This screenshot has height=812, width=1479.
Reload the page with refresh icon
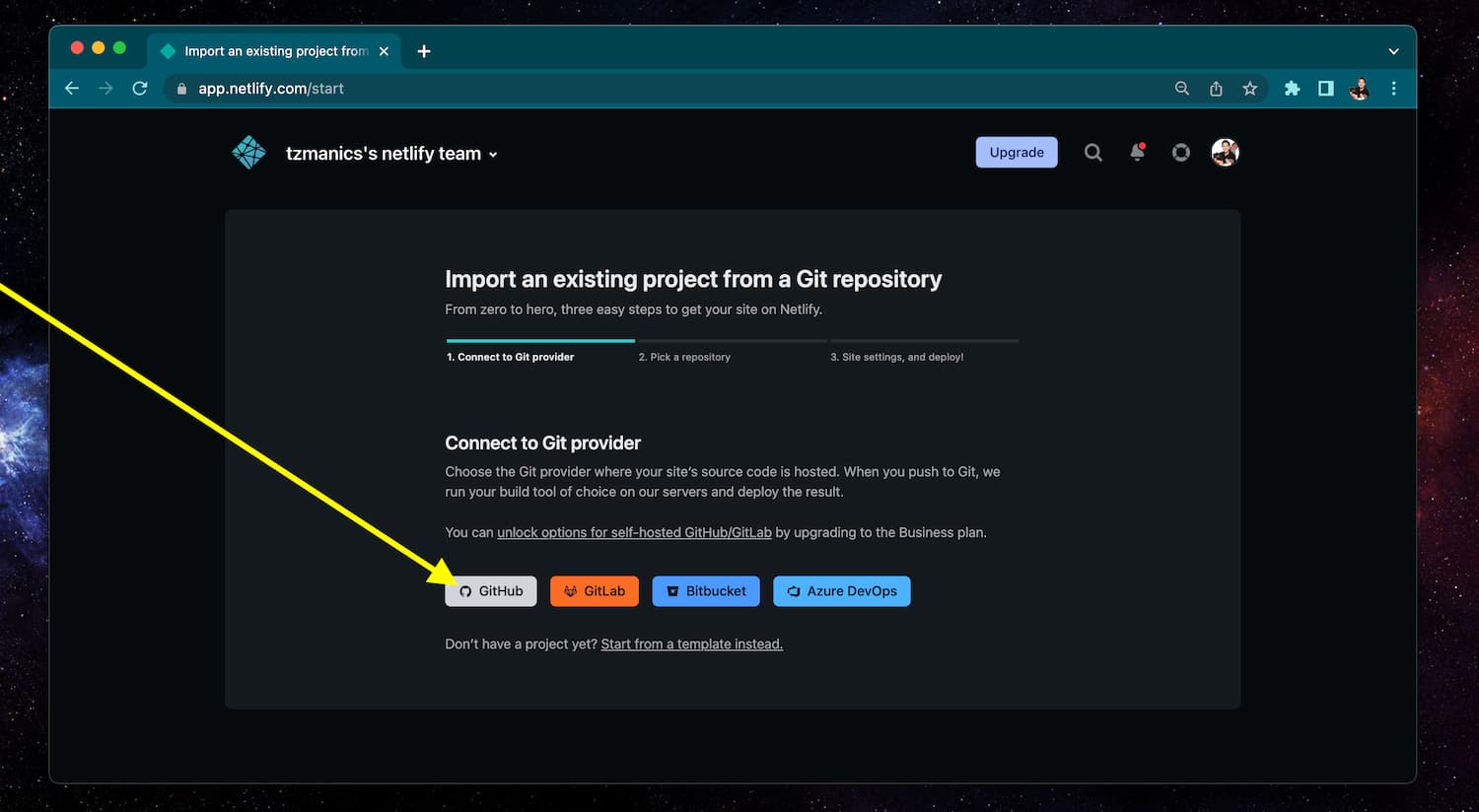(x=140, y=89)
